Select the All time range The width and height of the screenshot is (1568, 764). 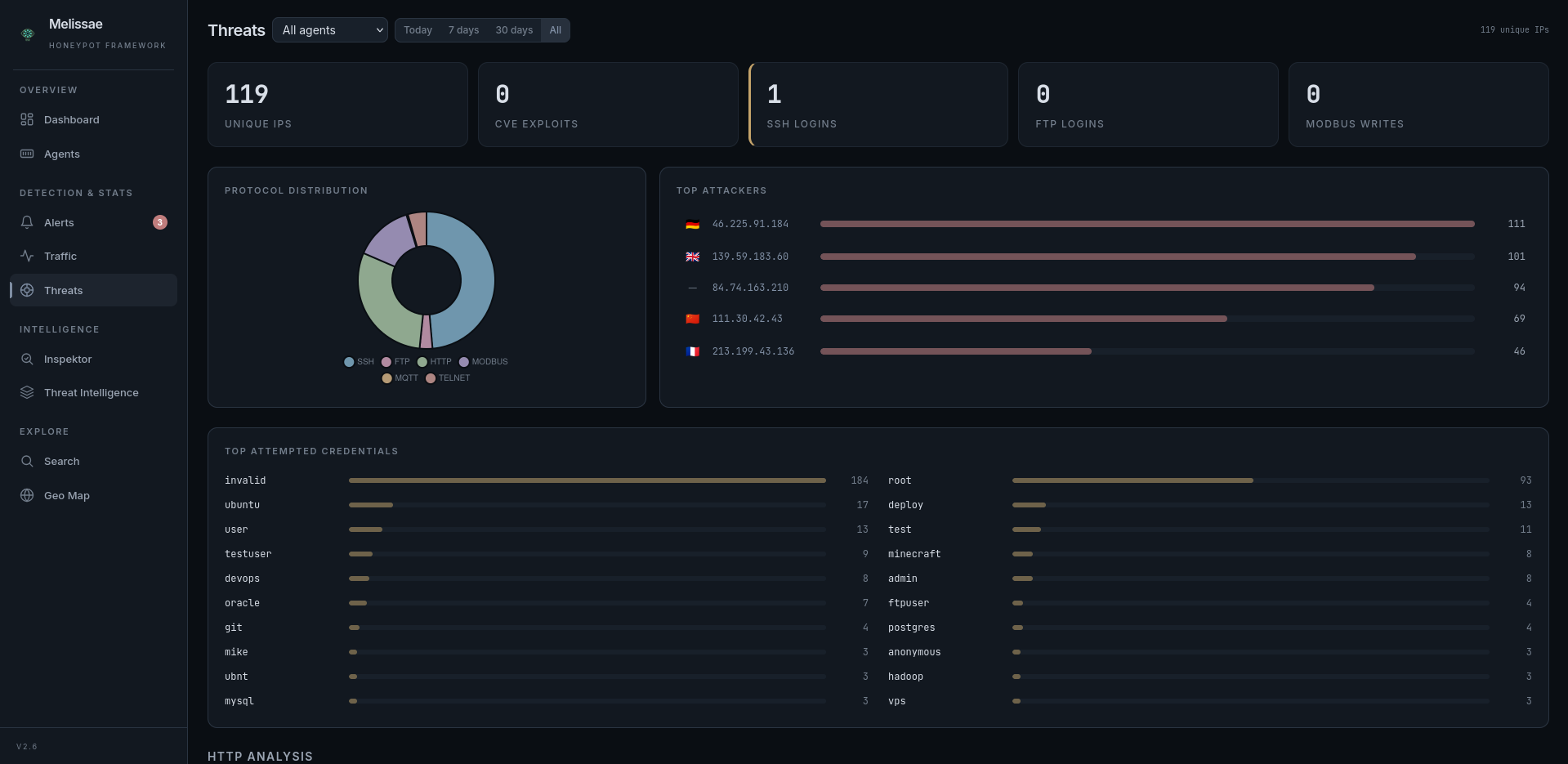[556, 30]
